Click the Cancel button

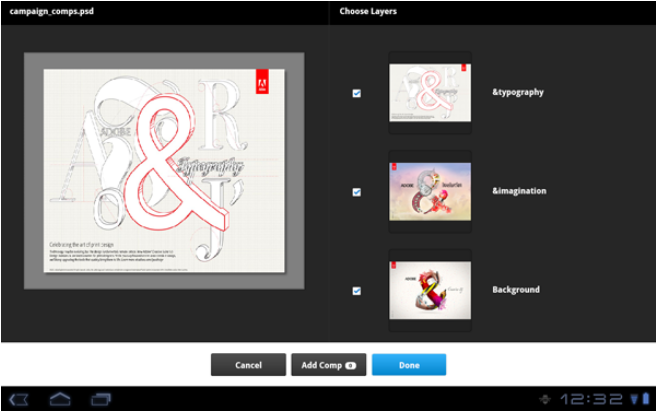249,365
